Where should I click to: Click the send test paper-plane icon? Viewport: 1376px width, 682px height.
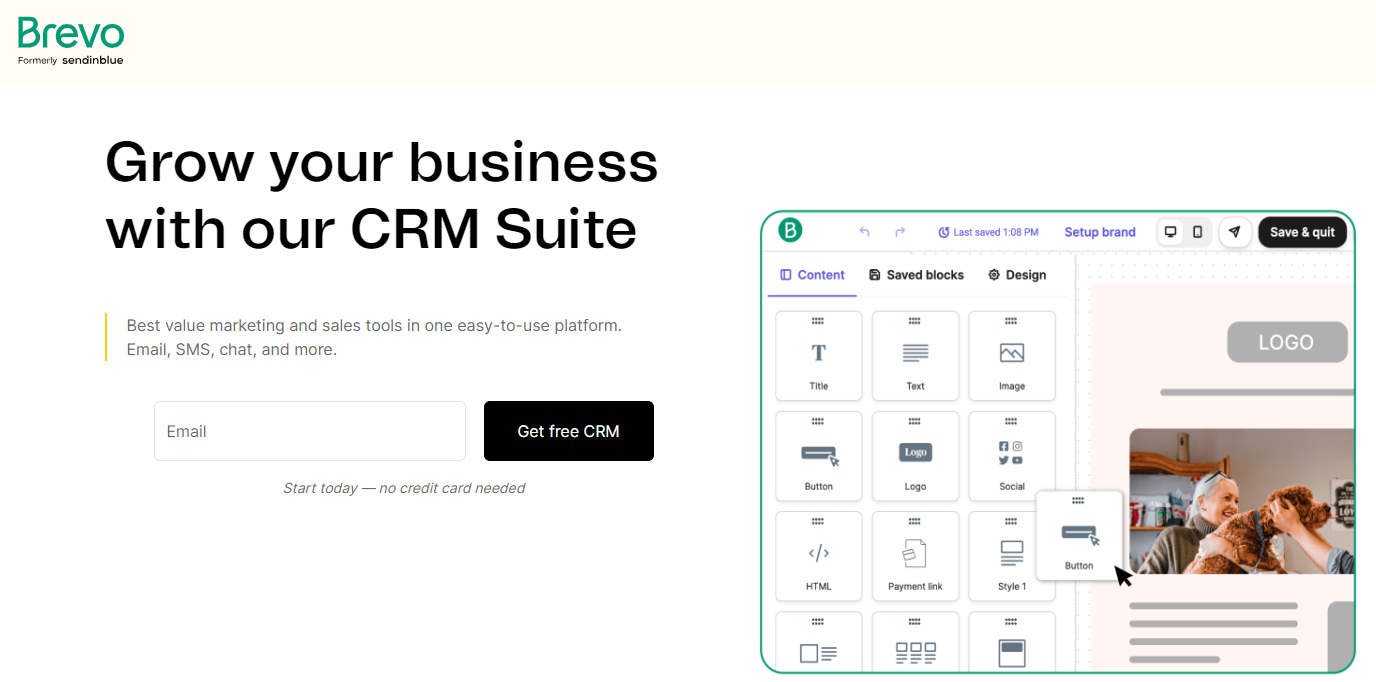pyautogui.click(x=1235, y=232)
